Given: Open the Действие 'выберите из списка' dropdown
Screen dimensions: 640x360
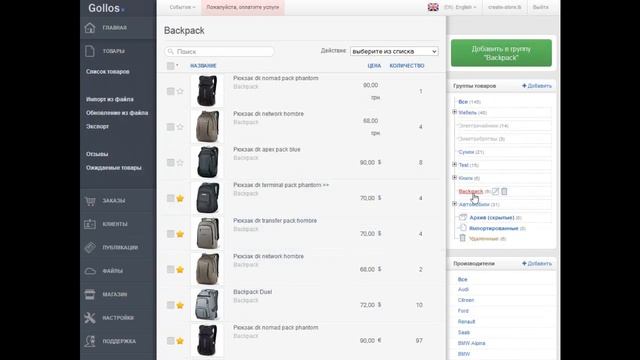Looking at the screenshot, I should (394, 51).
